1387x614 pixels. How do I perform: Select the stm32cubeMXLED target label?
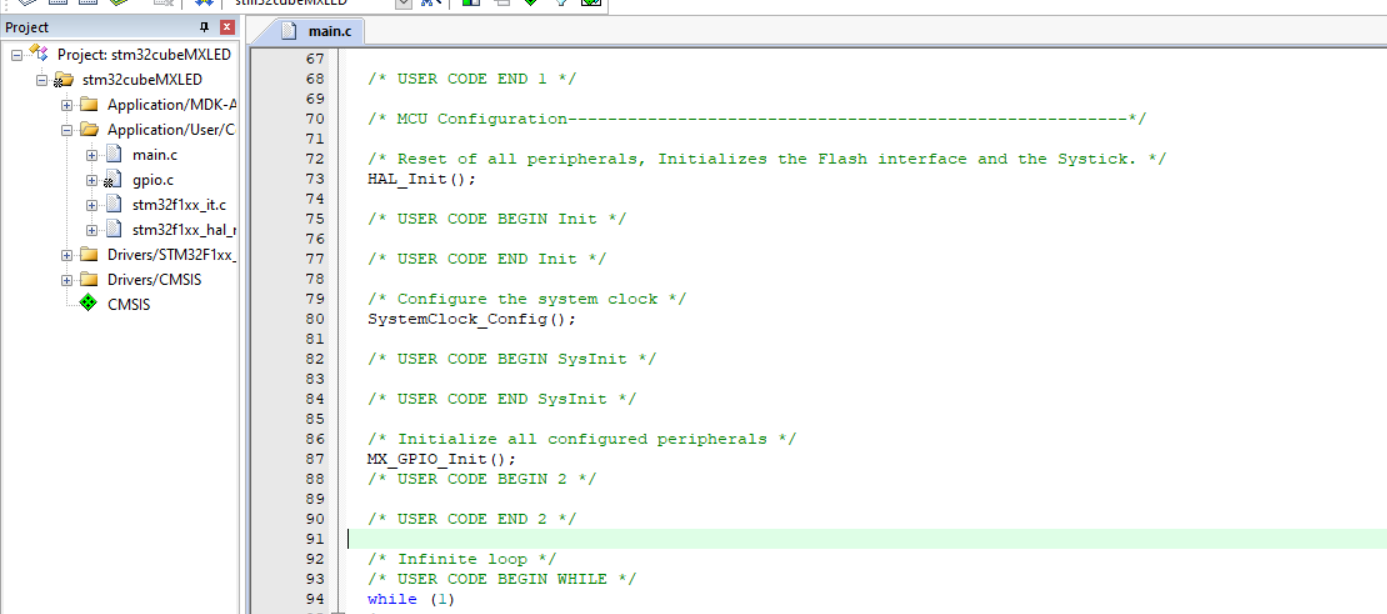[142, 79]
